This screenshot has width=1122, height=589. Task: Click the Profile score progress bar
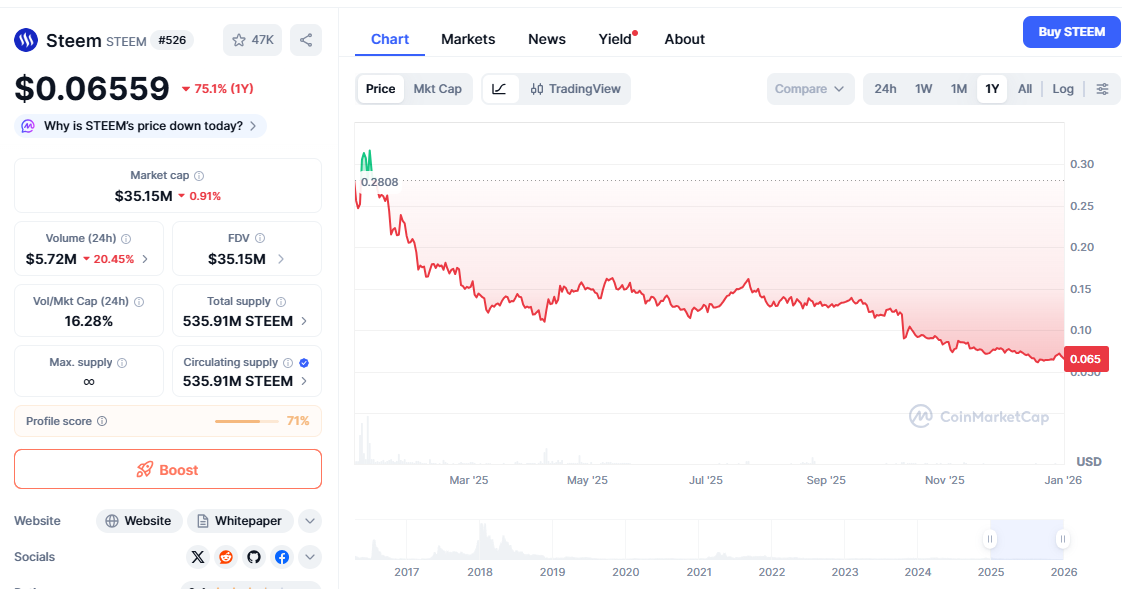point(246,422)
